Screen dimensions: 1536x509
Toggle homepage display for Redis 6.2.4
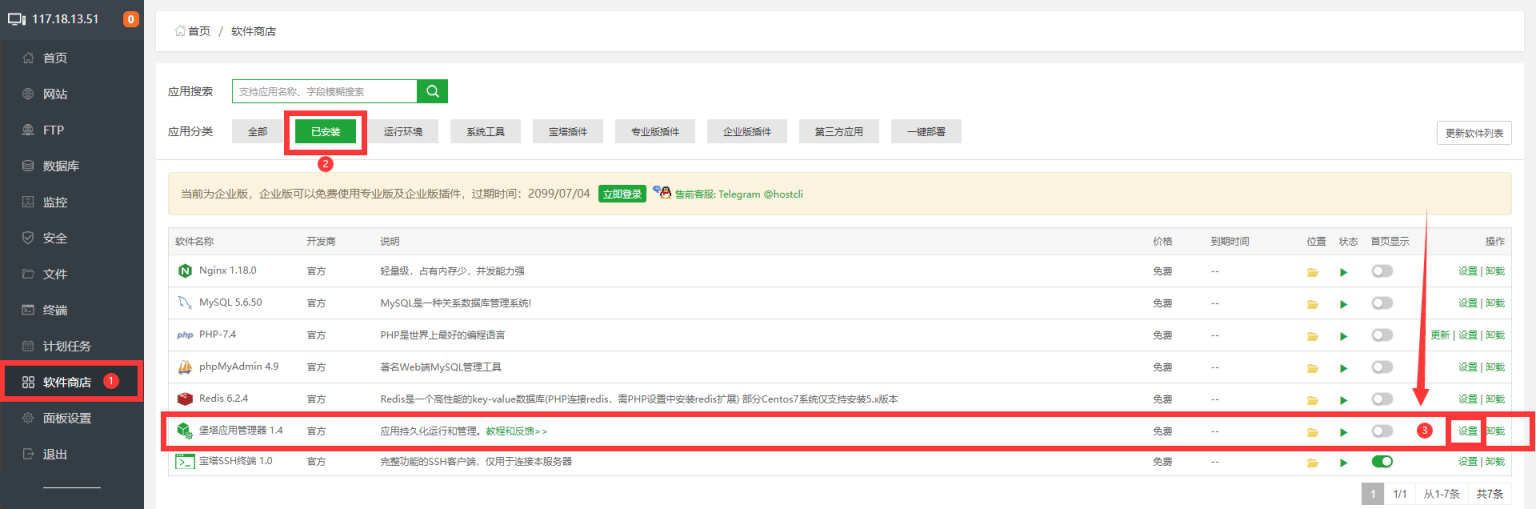(1382, 399)
